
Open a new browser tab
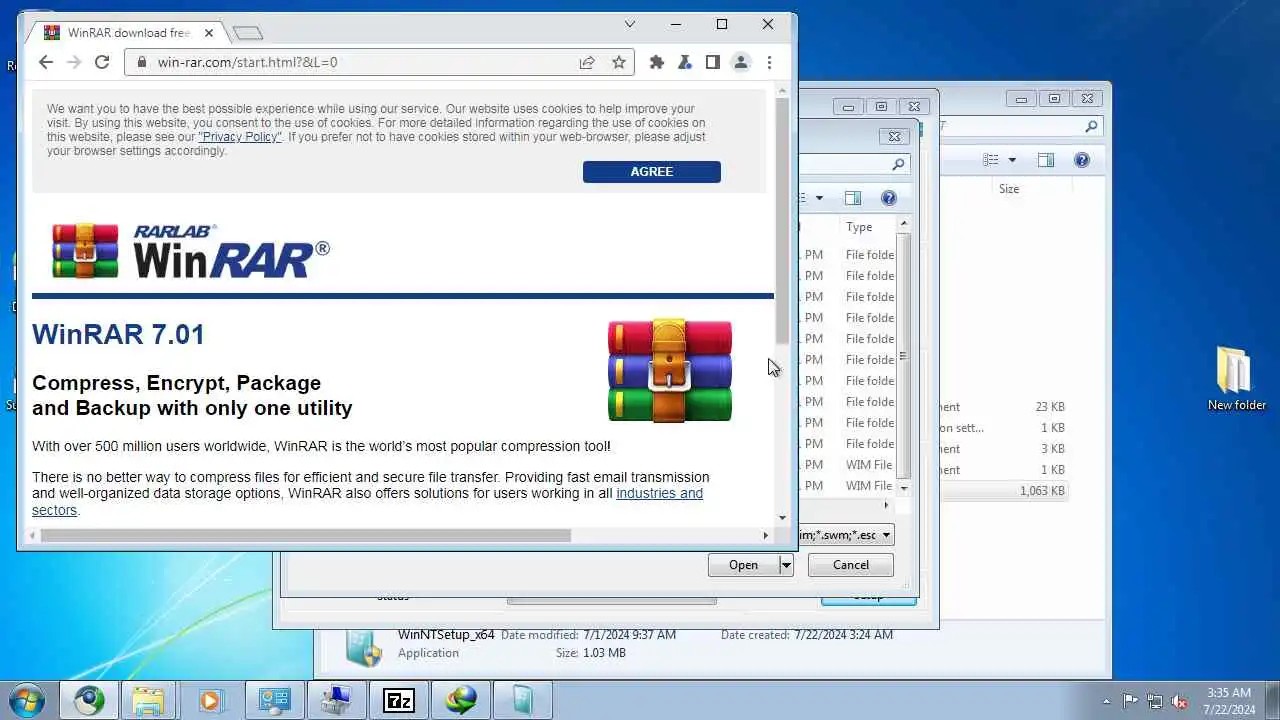click(247, 33)
